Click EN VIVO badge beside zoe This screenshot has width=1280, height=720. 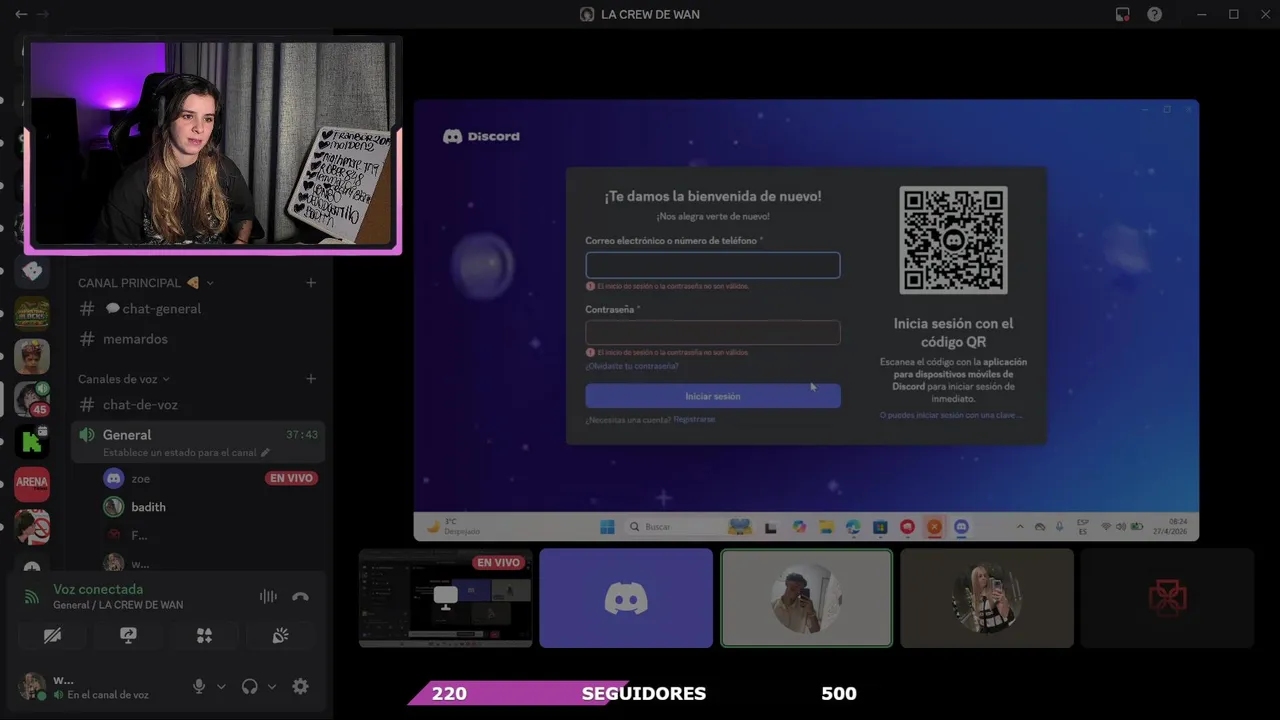(291, 478)
